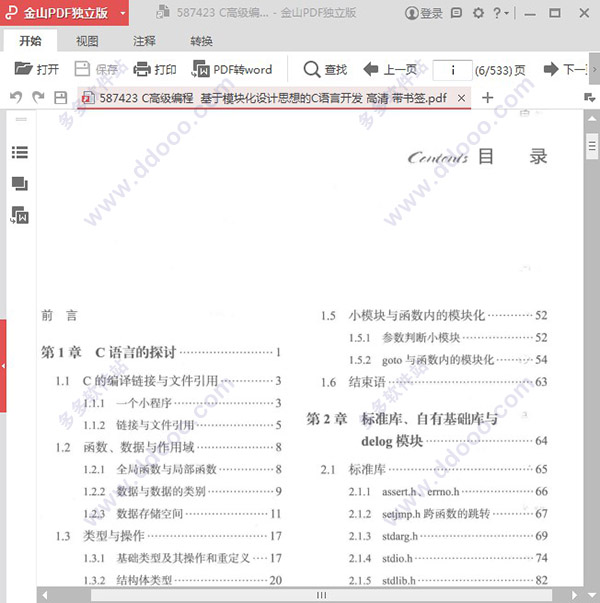Click entry 2.1.4 stdio.h
Image resolution: width=600 pixels, height=603 pixels.
(x=448, y=558)
